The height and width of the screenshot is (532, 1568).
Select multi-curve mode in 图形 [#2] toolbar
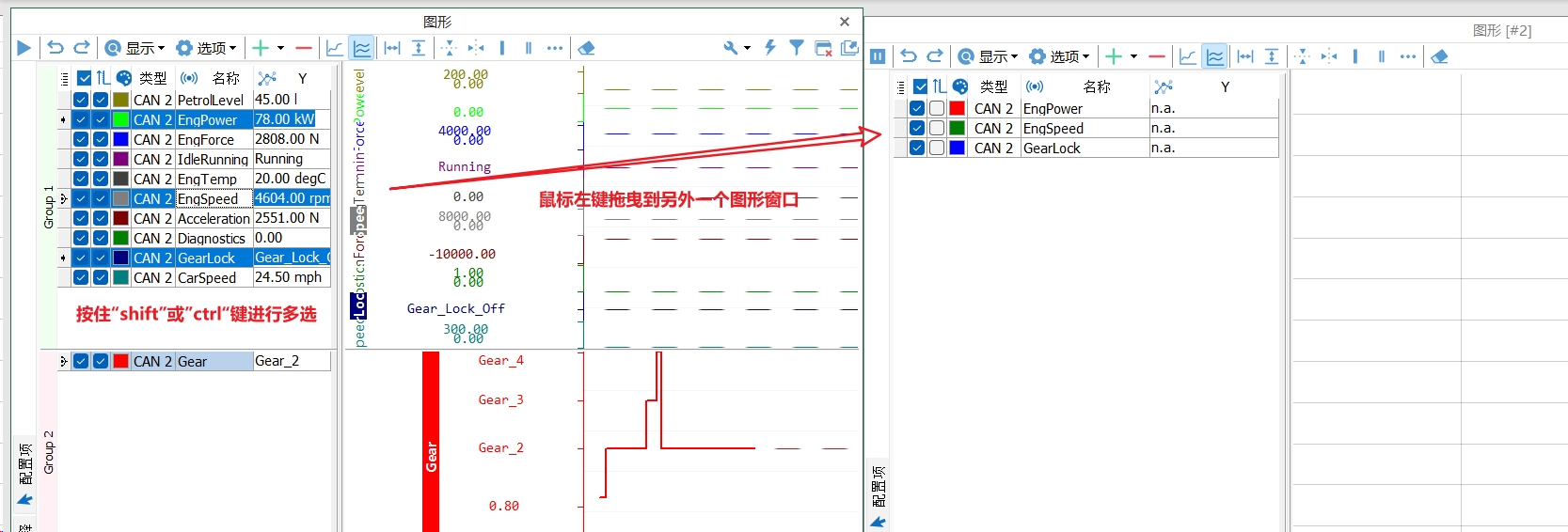point(1215,56)
